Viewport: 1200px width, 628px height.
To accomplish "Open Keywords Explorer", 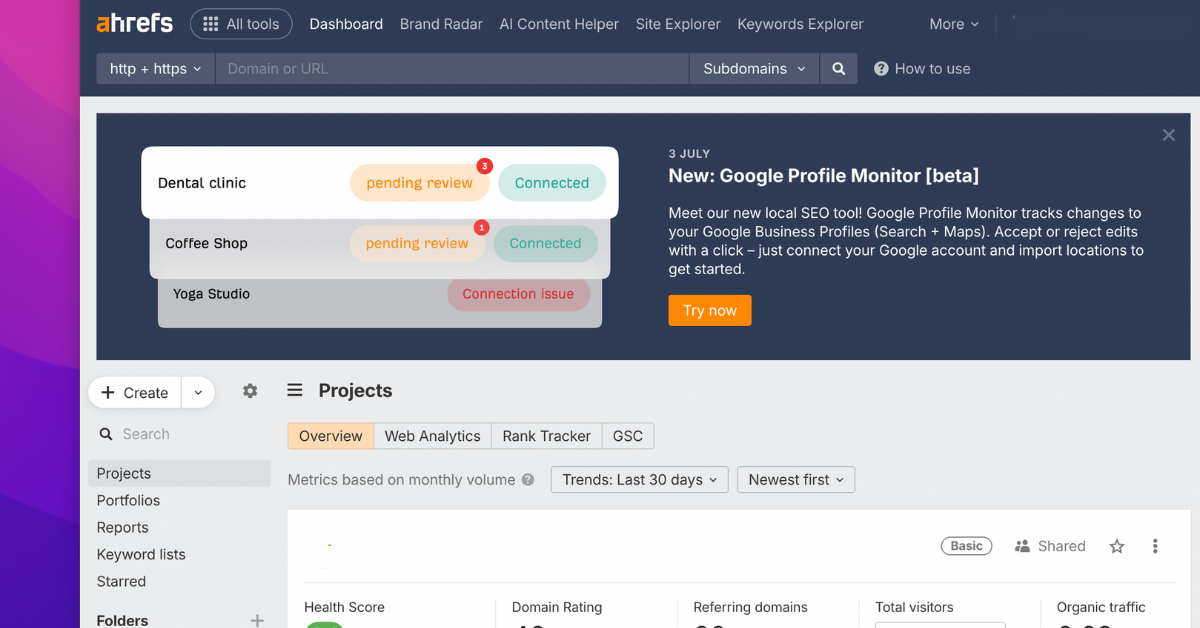I will point(800,24).
